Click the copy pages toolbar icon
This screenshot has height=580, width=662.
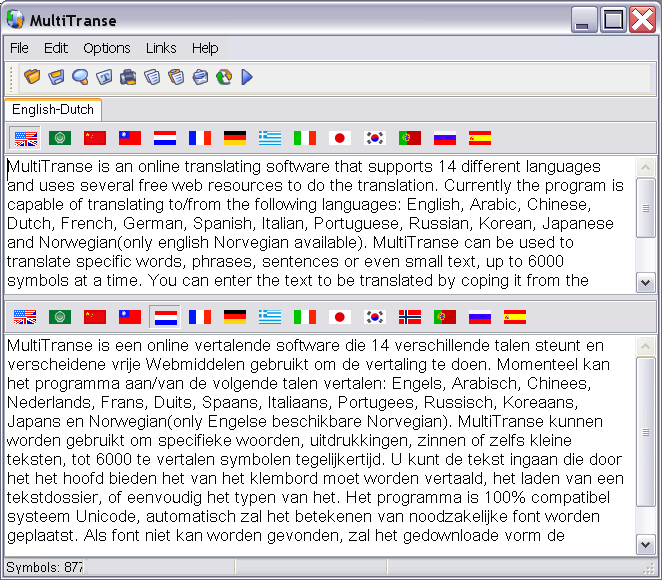click(x=152, y=77)
